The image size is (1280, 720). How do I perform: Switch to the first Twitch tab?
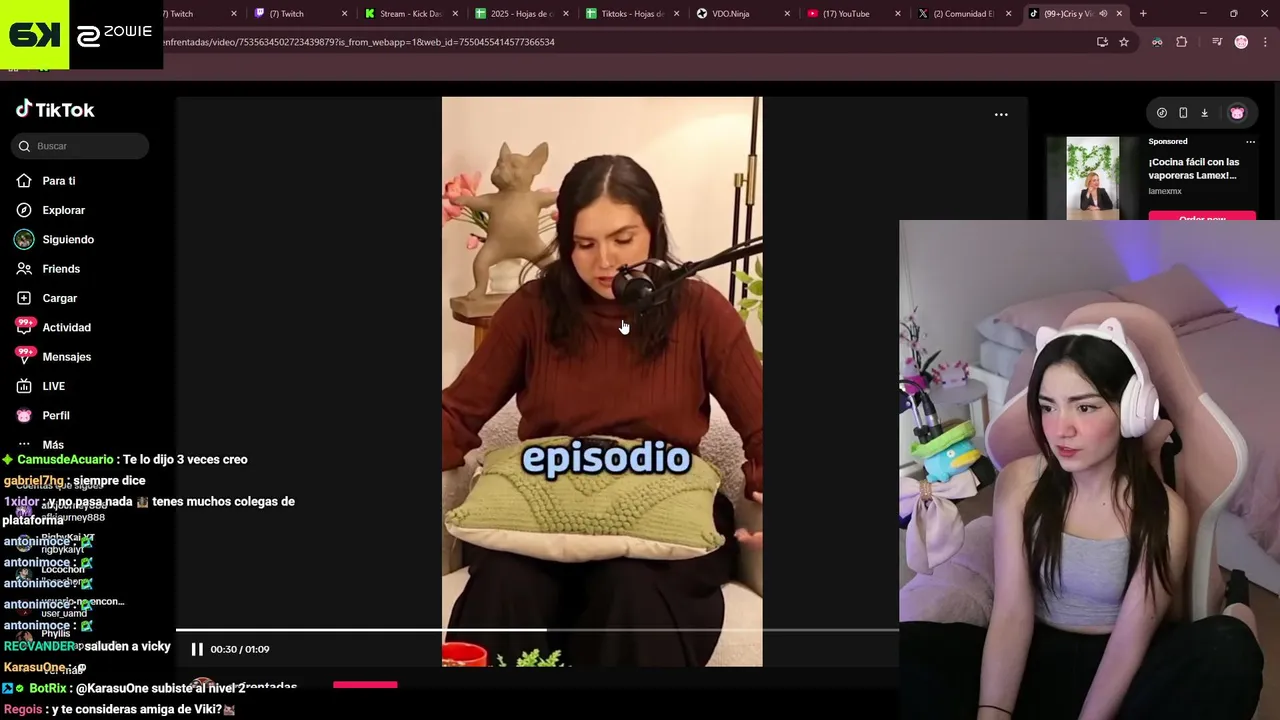(x=182, y=14)
